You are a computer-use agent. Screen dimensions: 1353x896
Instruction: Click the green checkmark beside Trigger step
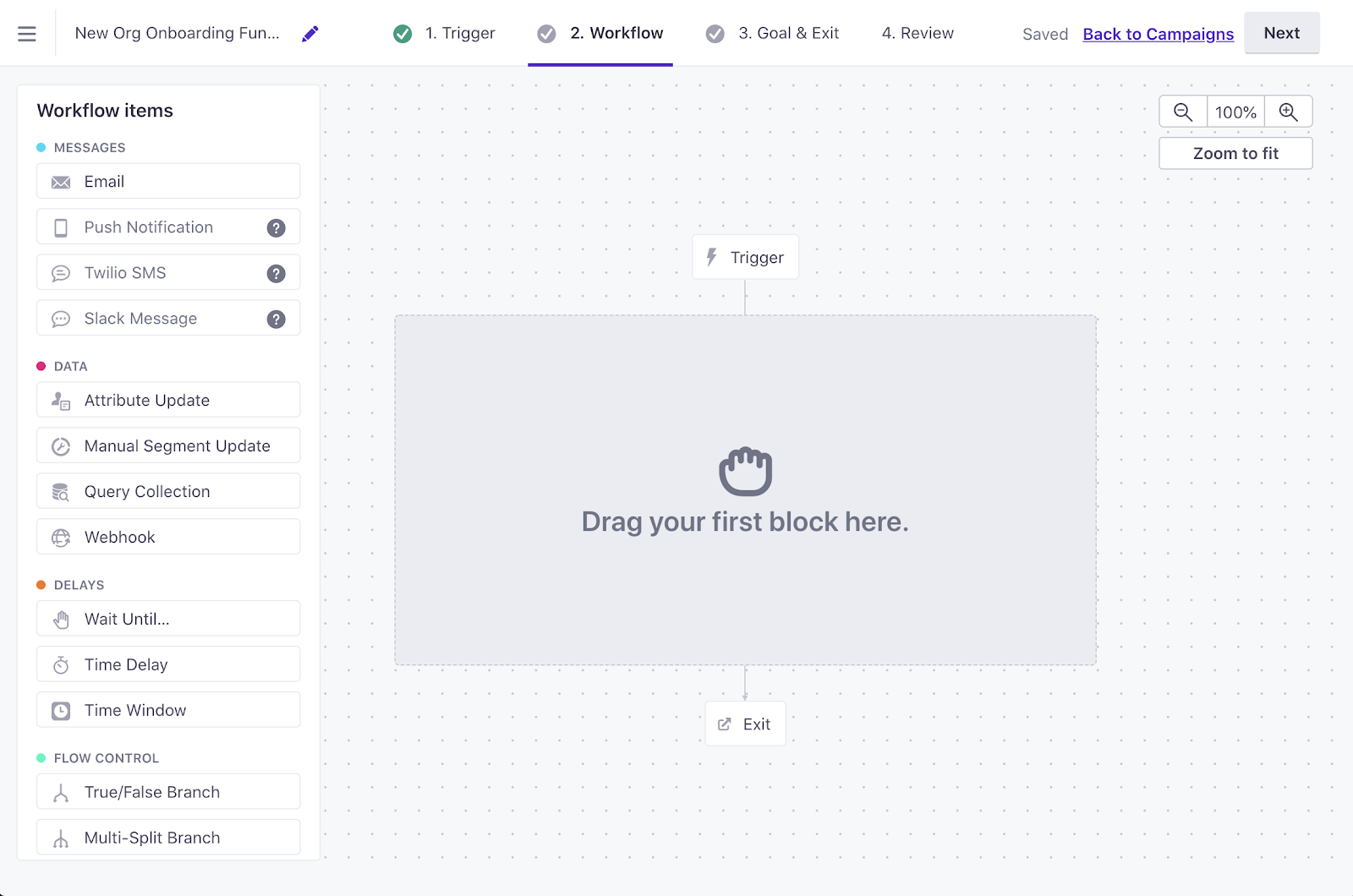(x=403, y=34)
